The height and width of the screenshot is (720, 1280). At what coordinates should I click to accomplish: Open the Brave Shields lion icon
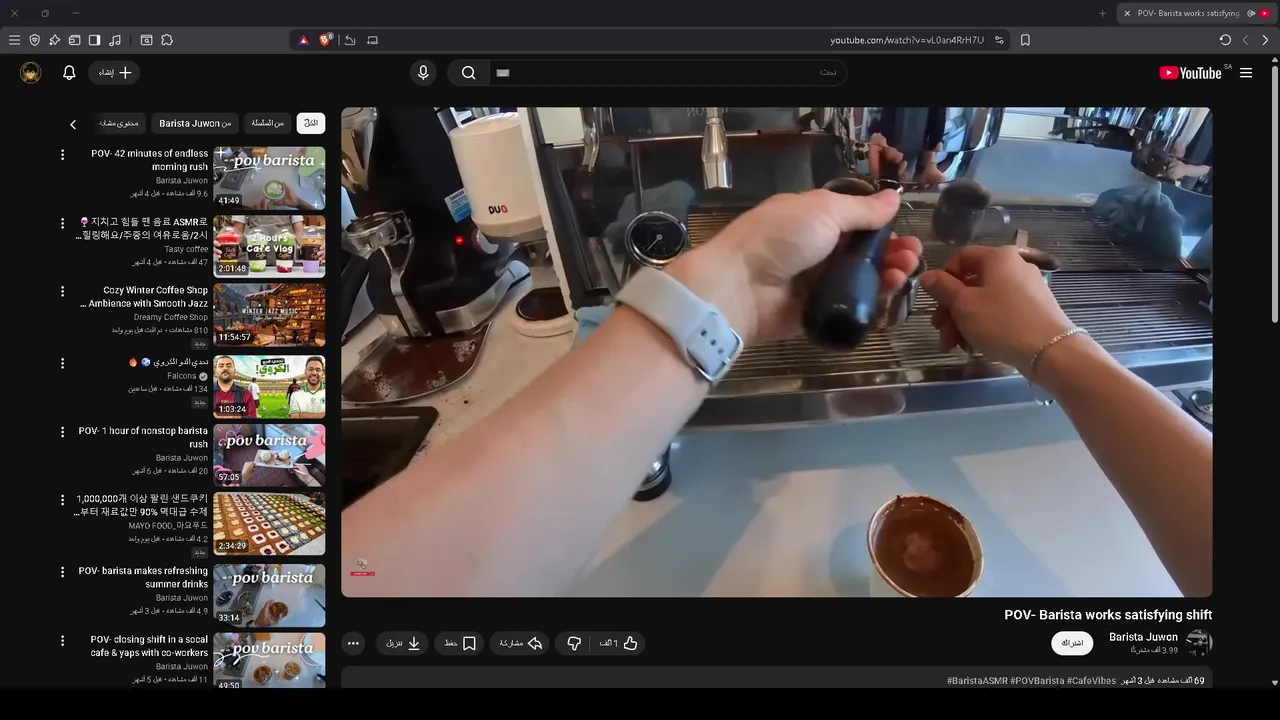325,40
